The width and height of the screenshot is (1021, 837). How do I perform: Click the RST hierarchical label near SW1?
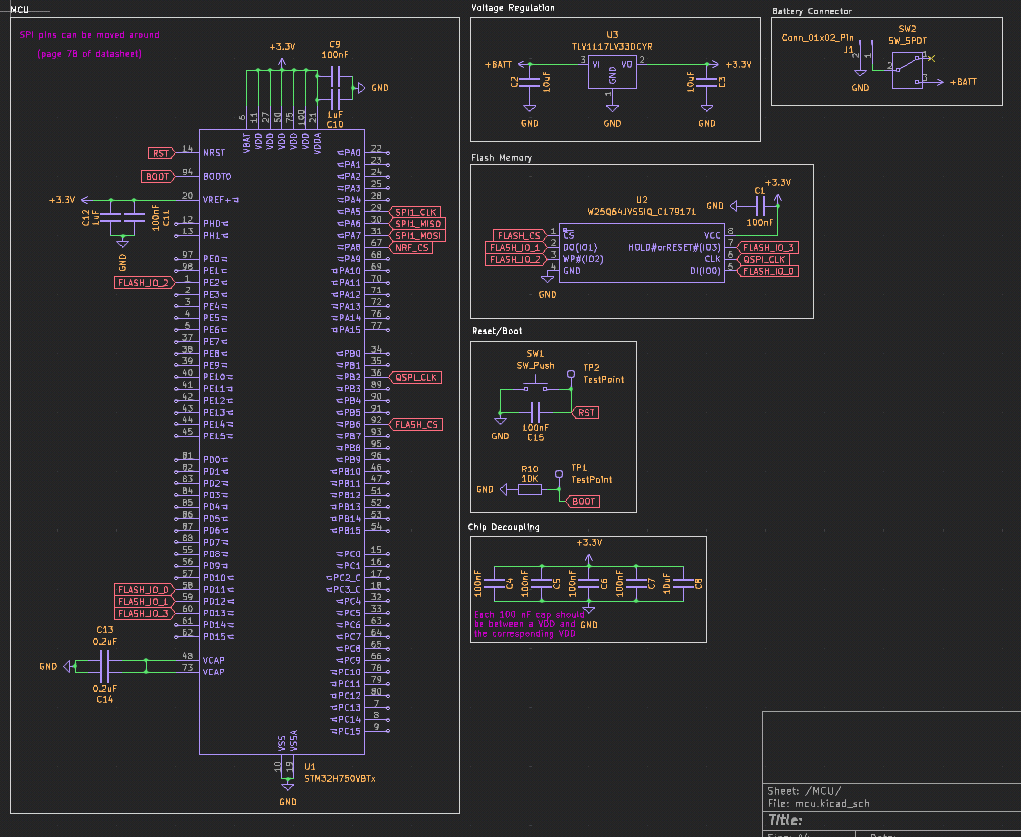coord(585,411)
